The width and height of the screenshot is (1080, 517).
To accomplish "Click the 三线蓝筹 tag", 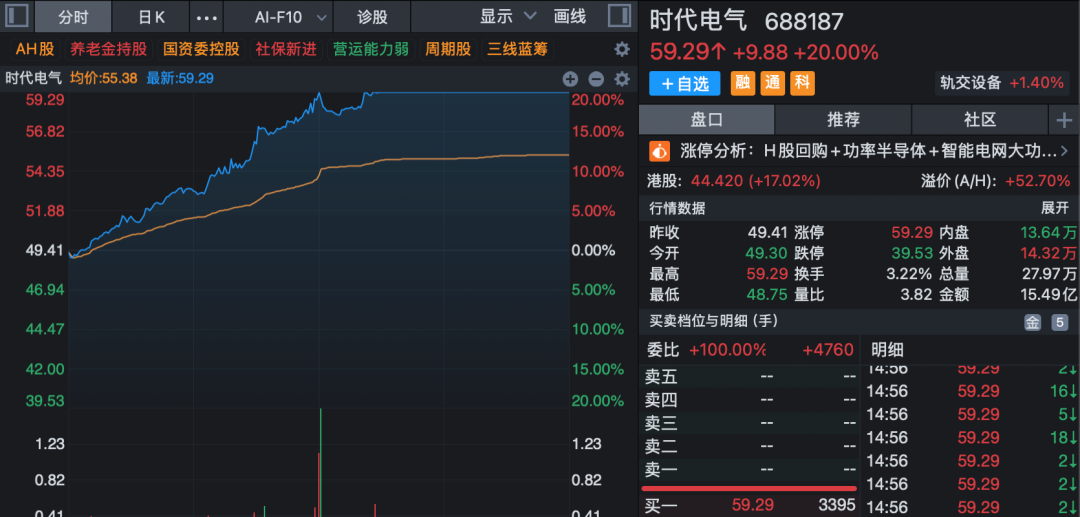I will [x=518, y=50].
